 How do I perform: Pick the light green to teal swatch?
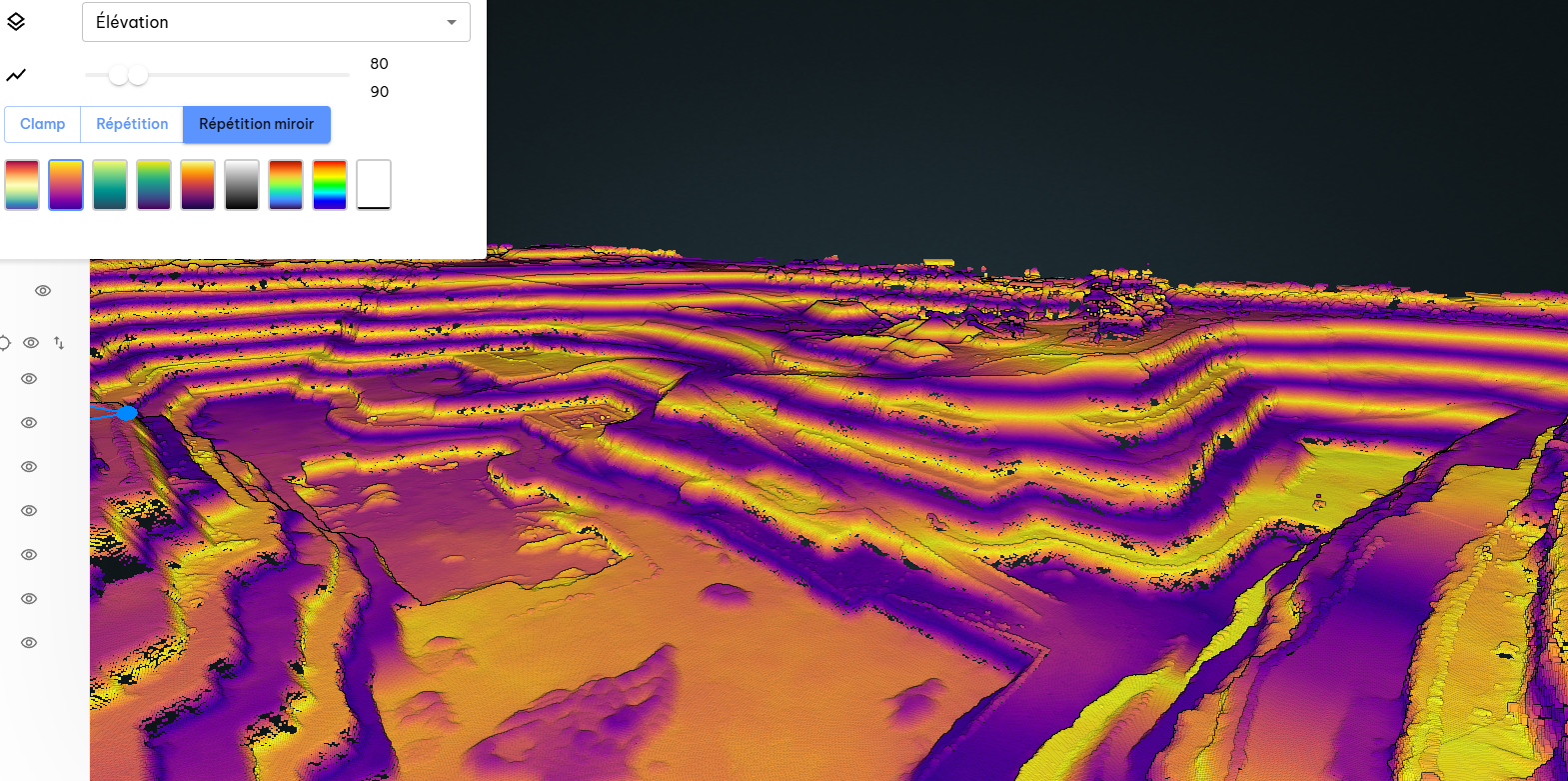coord(110,185)
